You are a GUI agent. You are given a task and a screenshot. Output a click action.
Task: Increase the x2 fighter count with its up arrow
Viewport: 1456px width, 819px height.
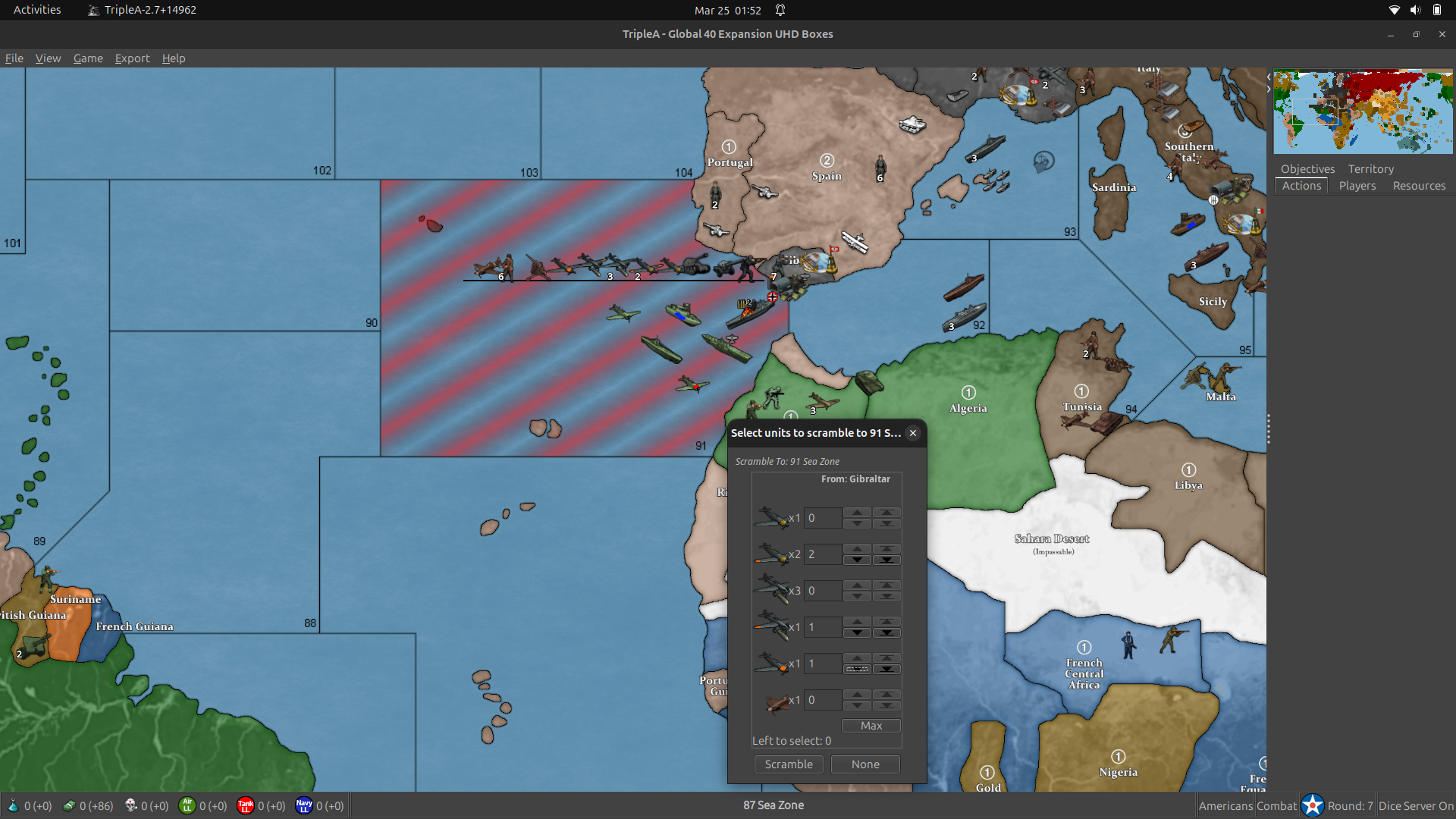(858, 550)
